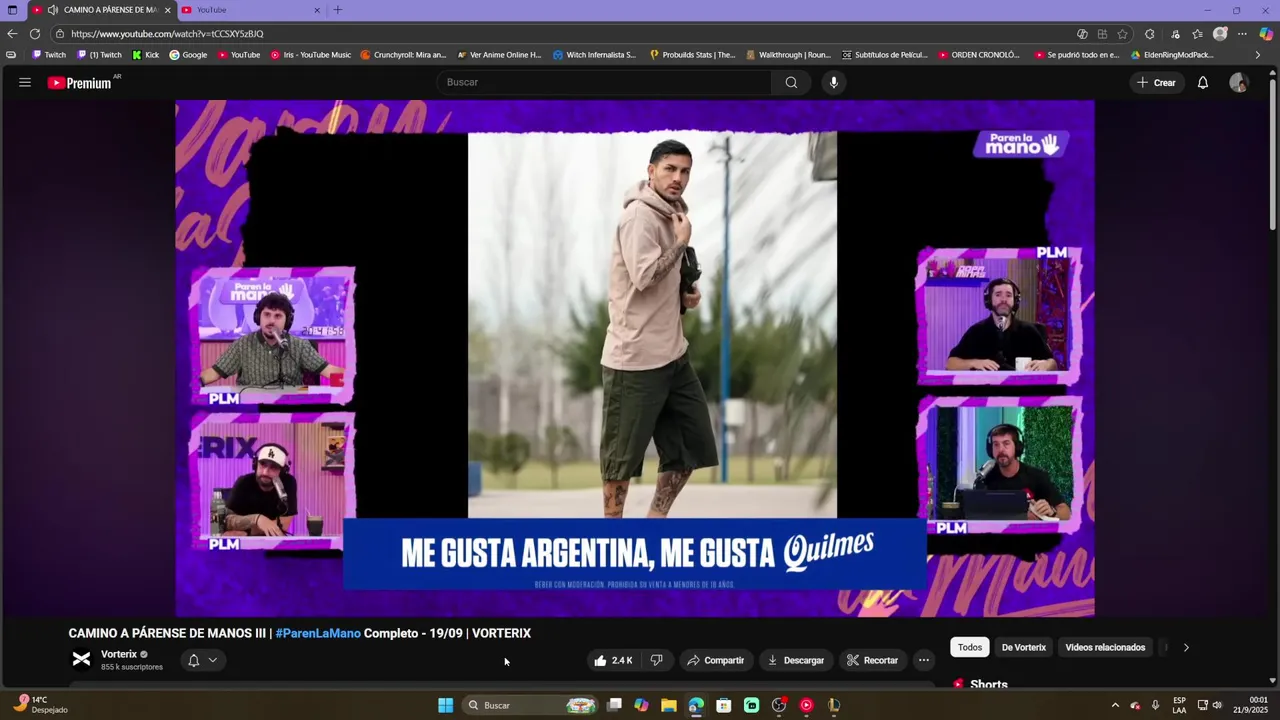
Task: Start voice search with the microphone
Action: click(834, 82)
